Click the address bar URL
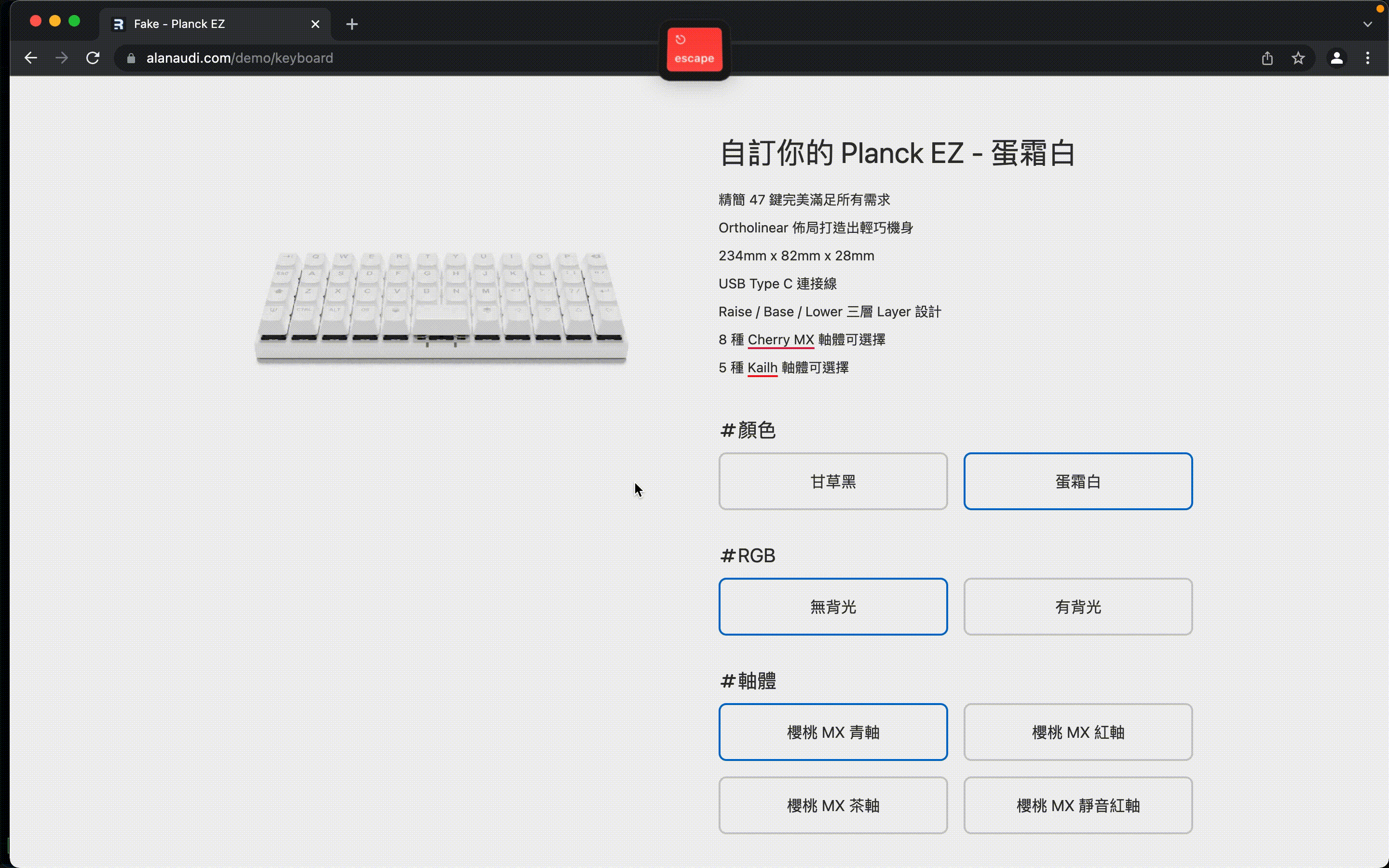The image size is (1389, 868). click(239, 58)
